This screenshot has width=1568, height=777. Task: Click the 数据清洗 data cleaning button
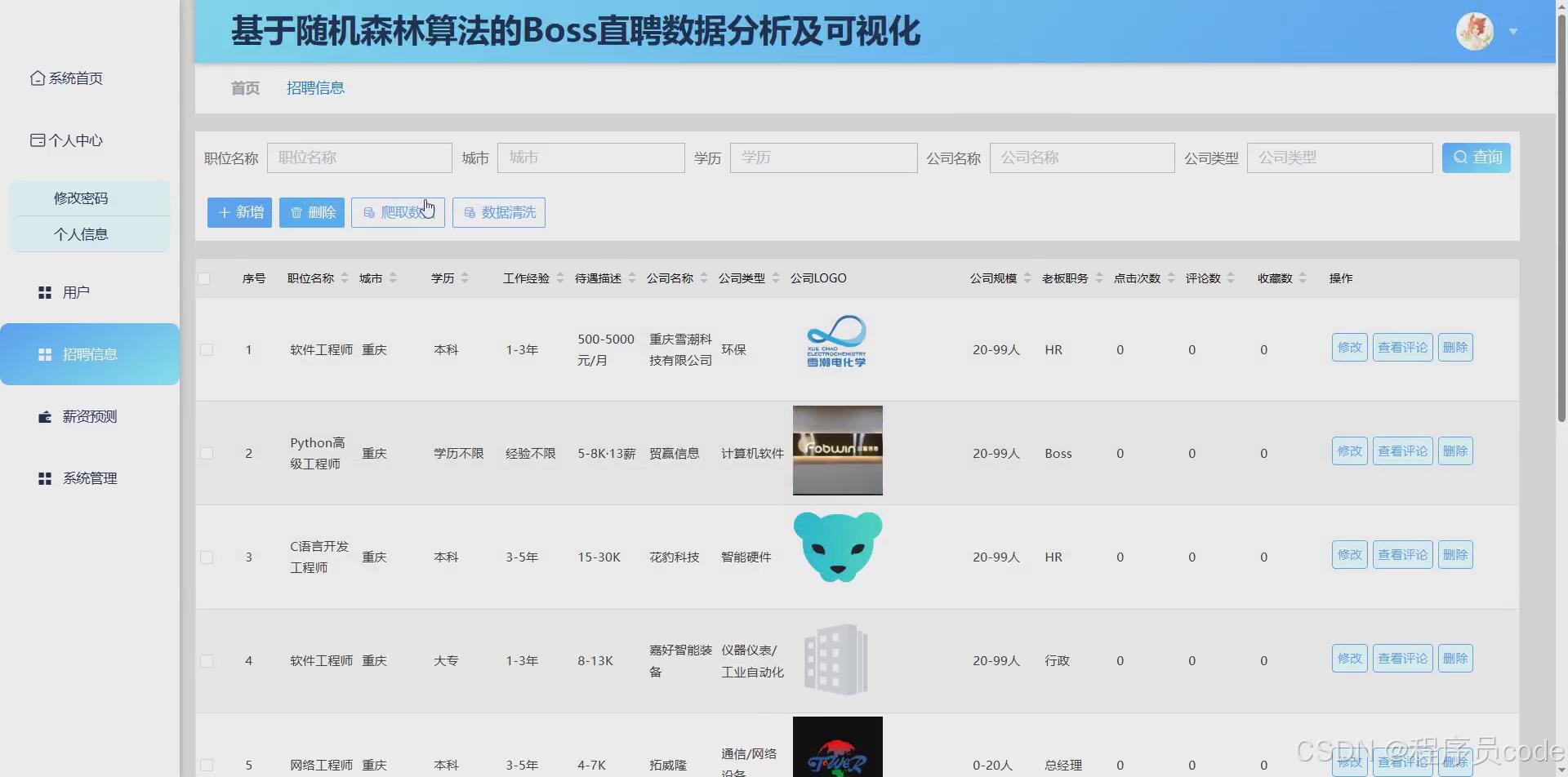click(498, 212)
